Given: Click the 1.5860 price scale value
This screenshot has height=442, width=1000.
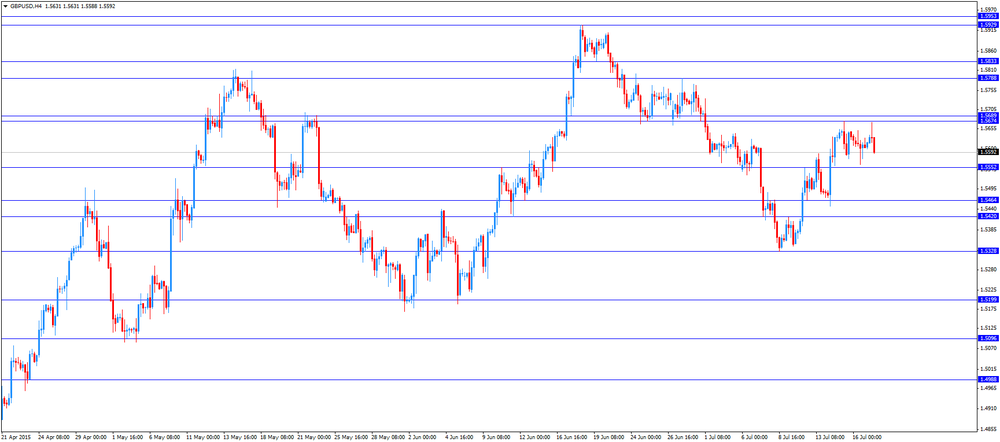Looking at the screenshot, I should click(x=989, y=50).
